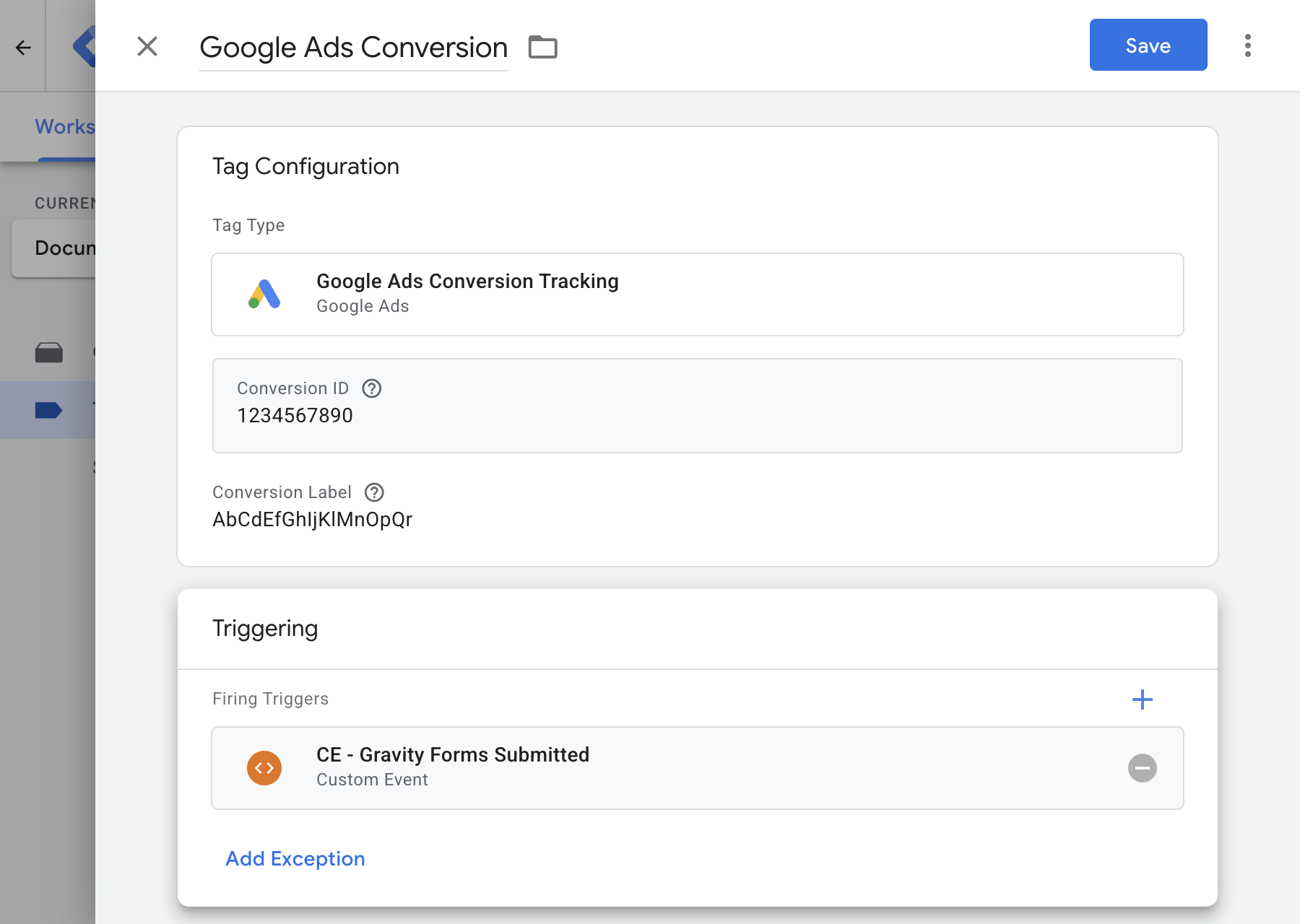Switch to the Workspace tab in background

pyautogui.click(x=65, y=127)
